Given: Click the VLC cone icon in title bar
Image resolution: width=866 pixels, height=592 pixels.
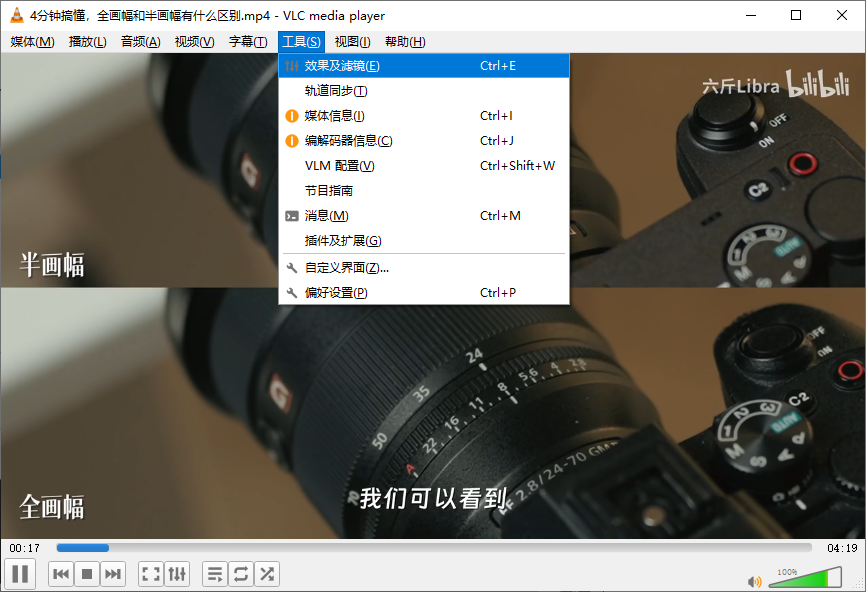Looking at the screenshot, I should coord(17,15).
